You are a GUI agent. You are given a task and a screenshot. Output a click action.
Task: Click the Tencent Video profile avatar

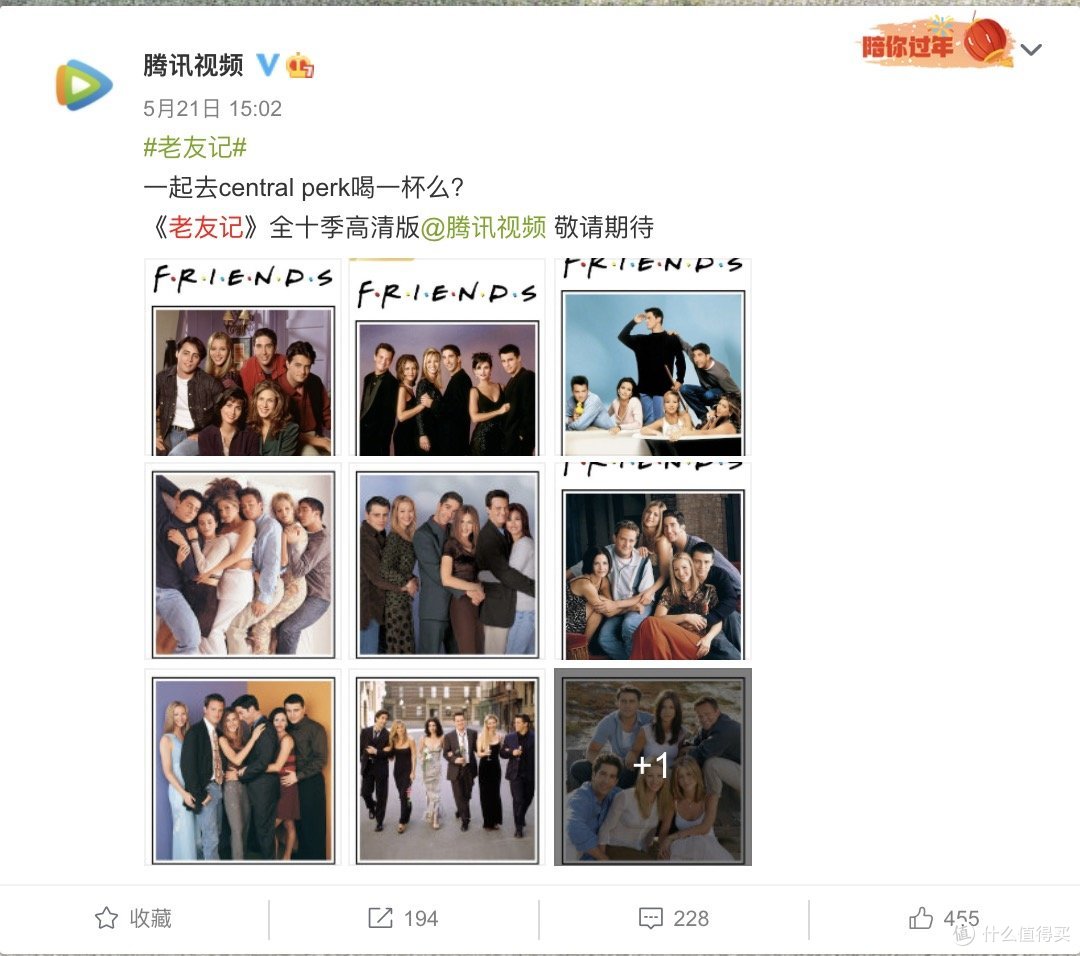pyautogui.click(x=84, y=85)
